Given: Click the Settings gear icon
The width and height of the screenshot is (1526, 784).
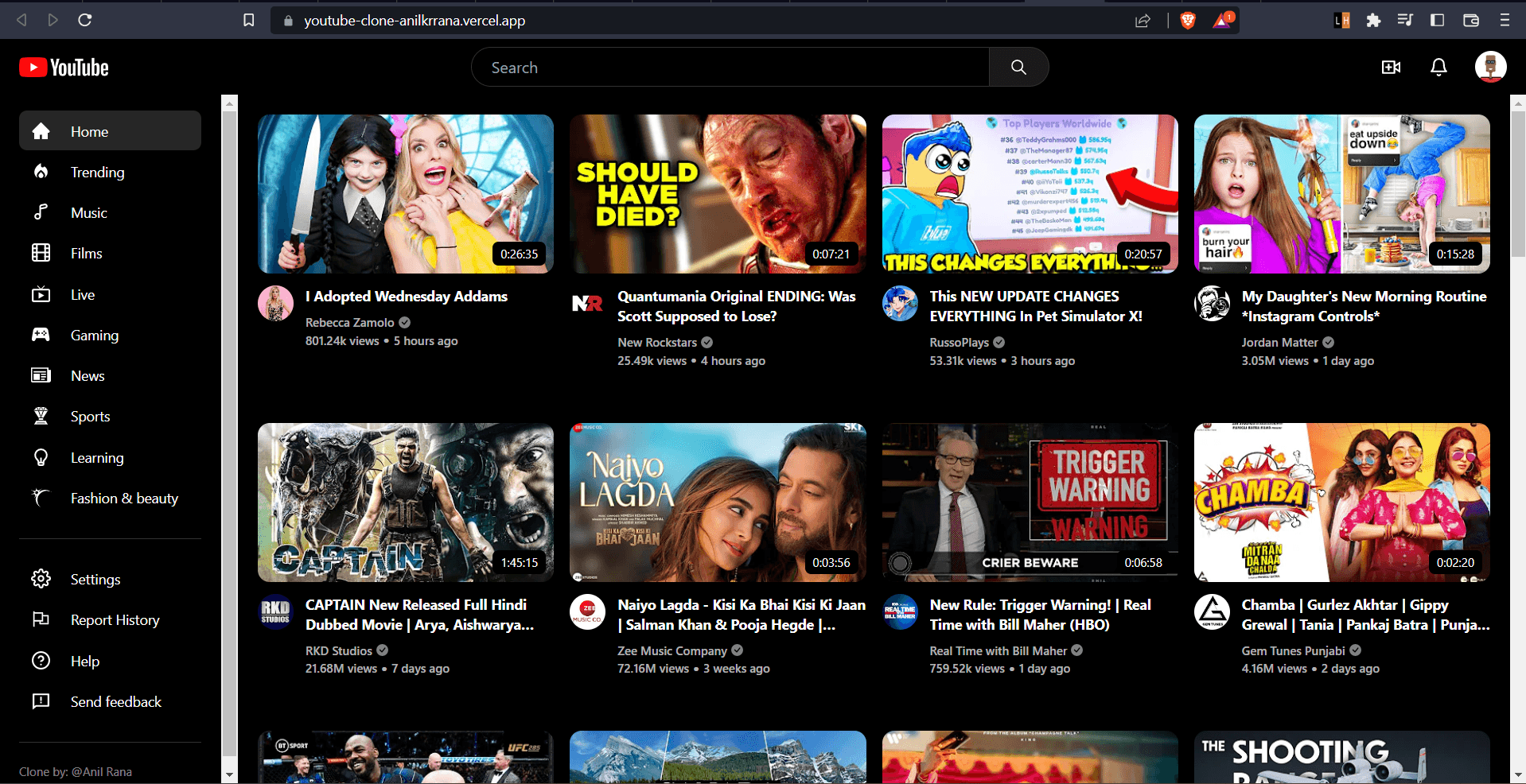Looking at the screenshot, I should pos(41,579).
